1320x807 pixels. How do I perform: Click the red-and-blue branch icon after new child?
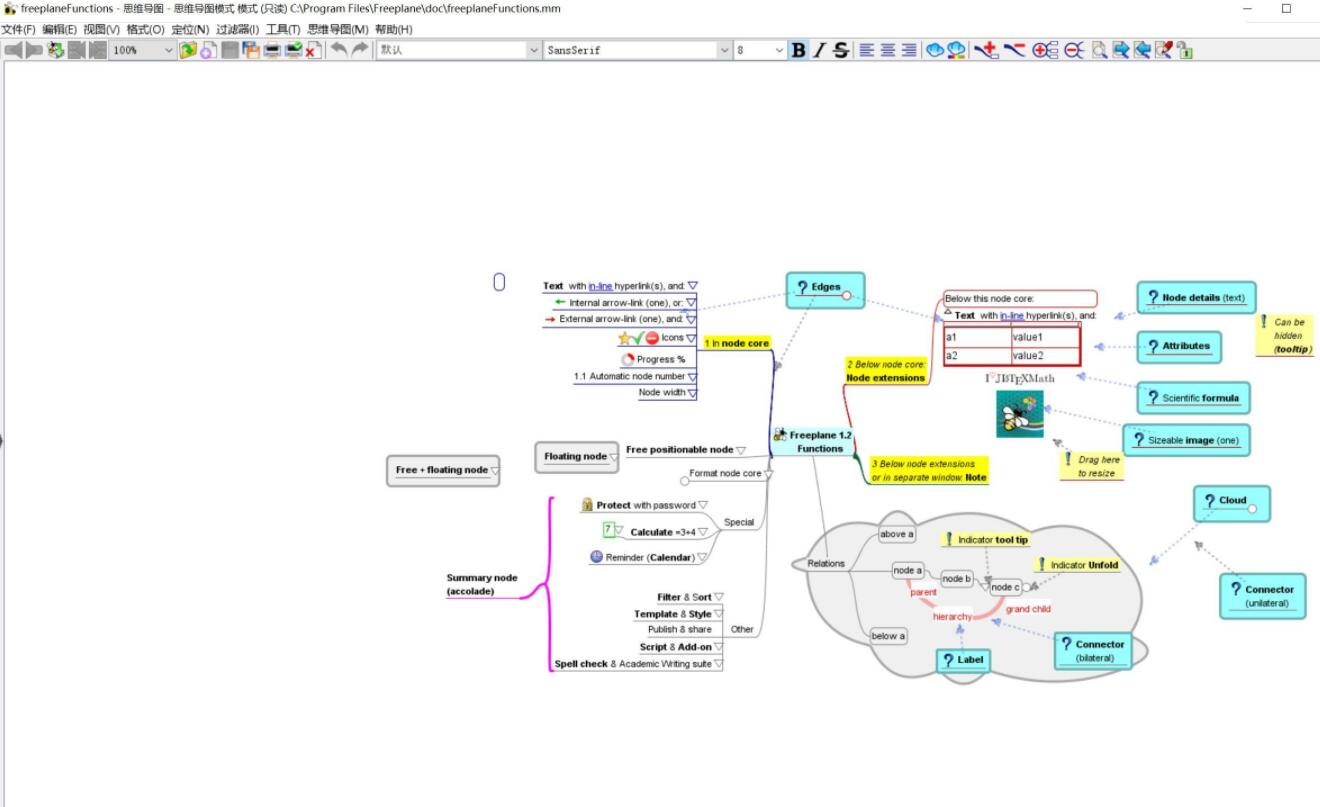point(1015,50)
